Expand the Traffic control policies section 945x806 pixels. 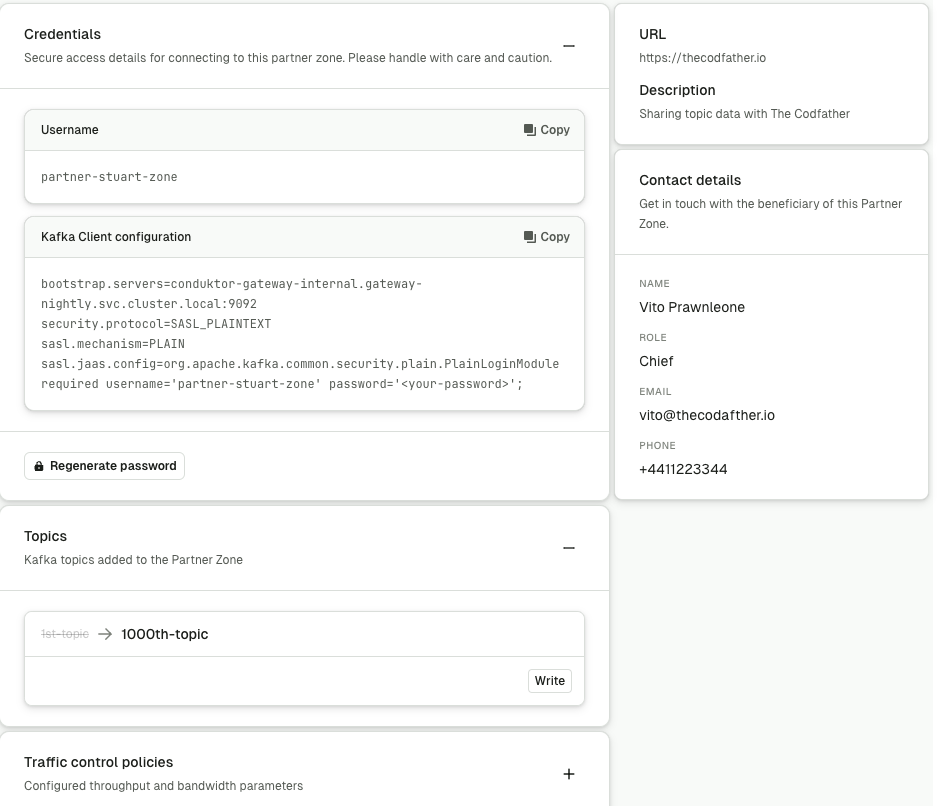tap(569, 774)
